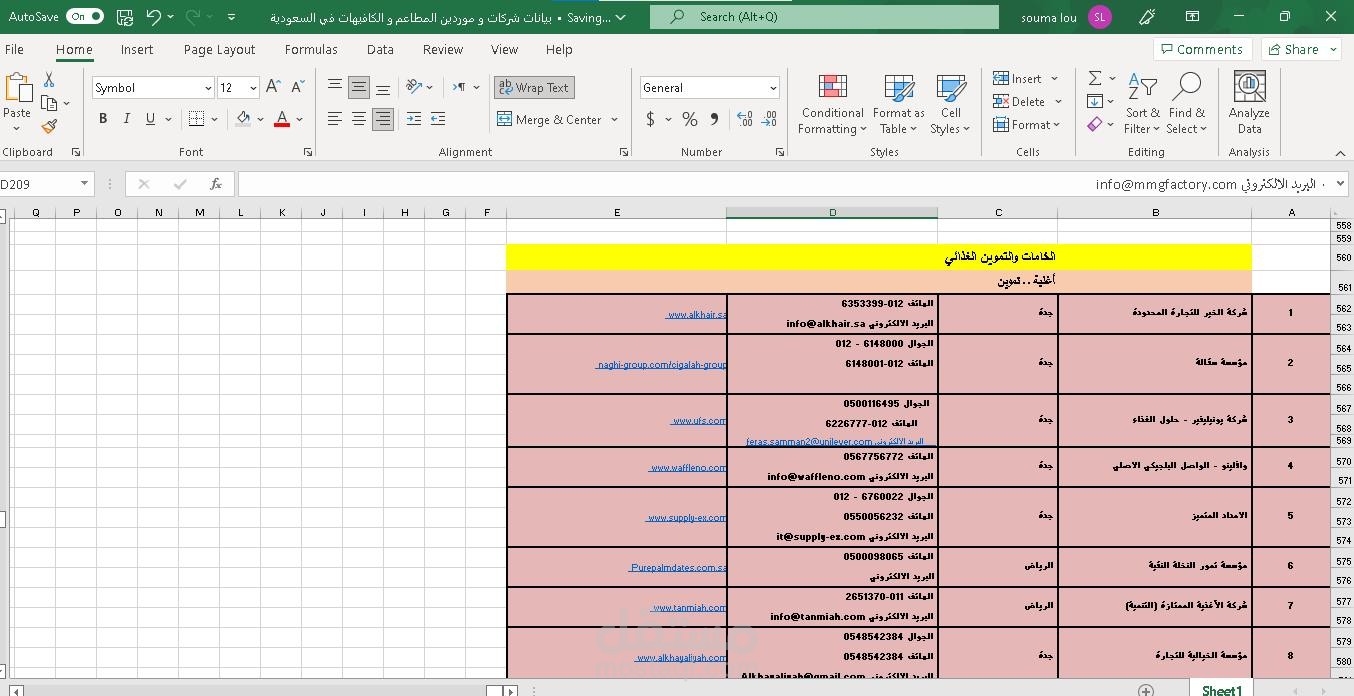Toggle Italic formatting
The width and height of the screenshot is (1354, 696).
point(127,119)
